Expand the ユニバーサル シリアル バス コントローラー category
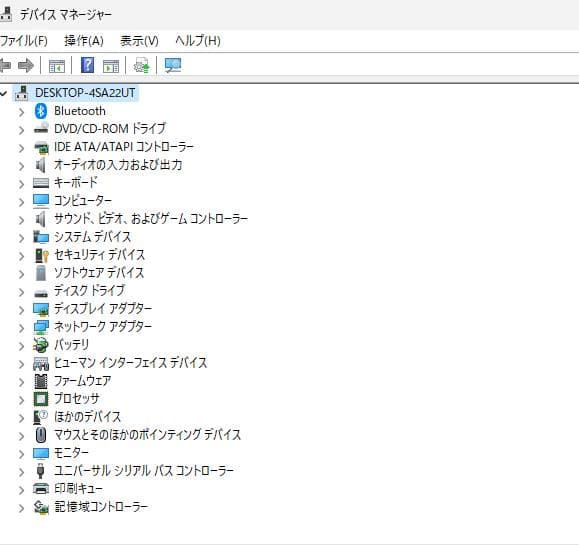The image size is (579, 546). coord(21,471)
